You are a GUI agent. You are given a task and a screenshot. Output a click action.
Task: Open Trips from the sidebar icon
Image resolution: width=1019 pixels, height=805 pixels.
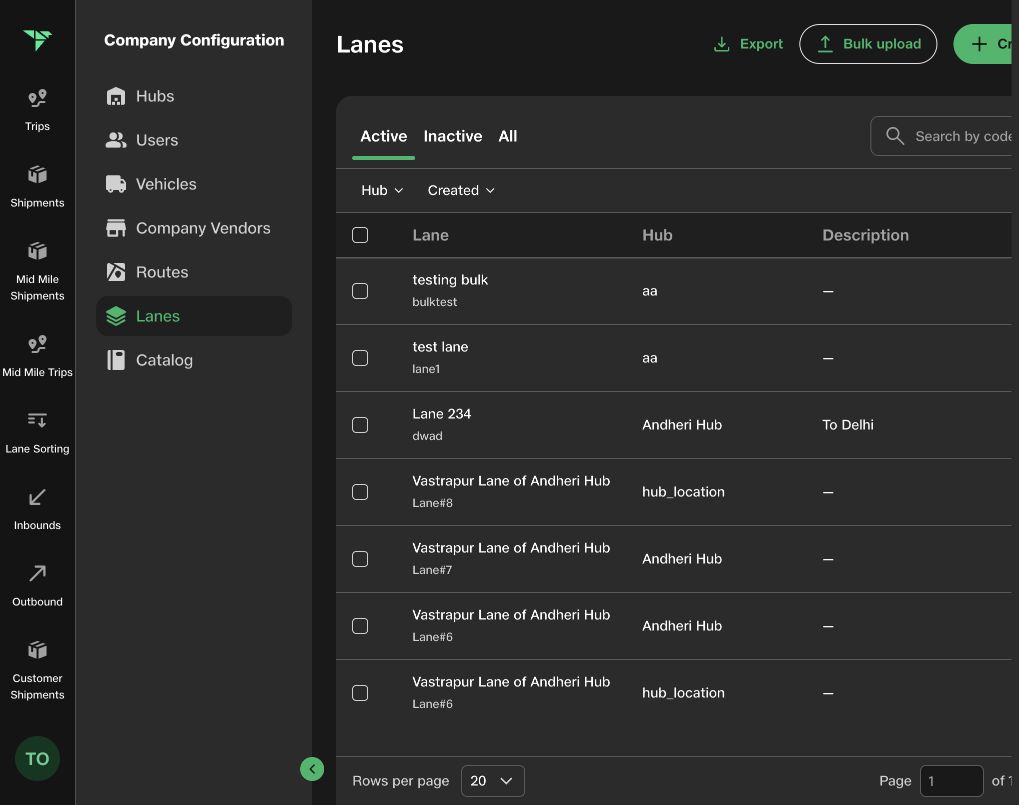pos(37,98)
